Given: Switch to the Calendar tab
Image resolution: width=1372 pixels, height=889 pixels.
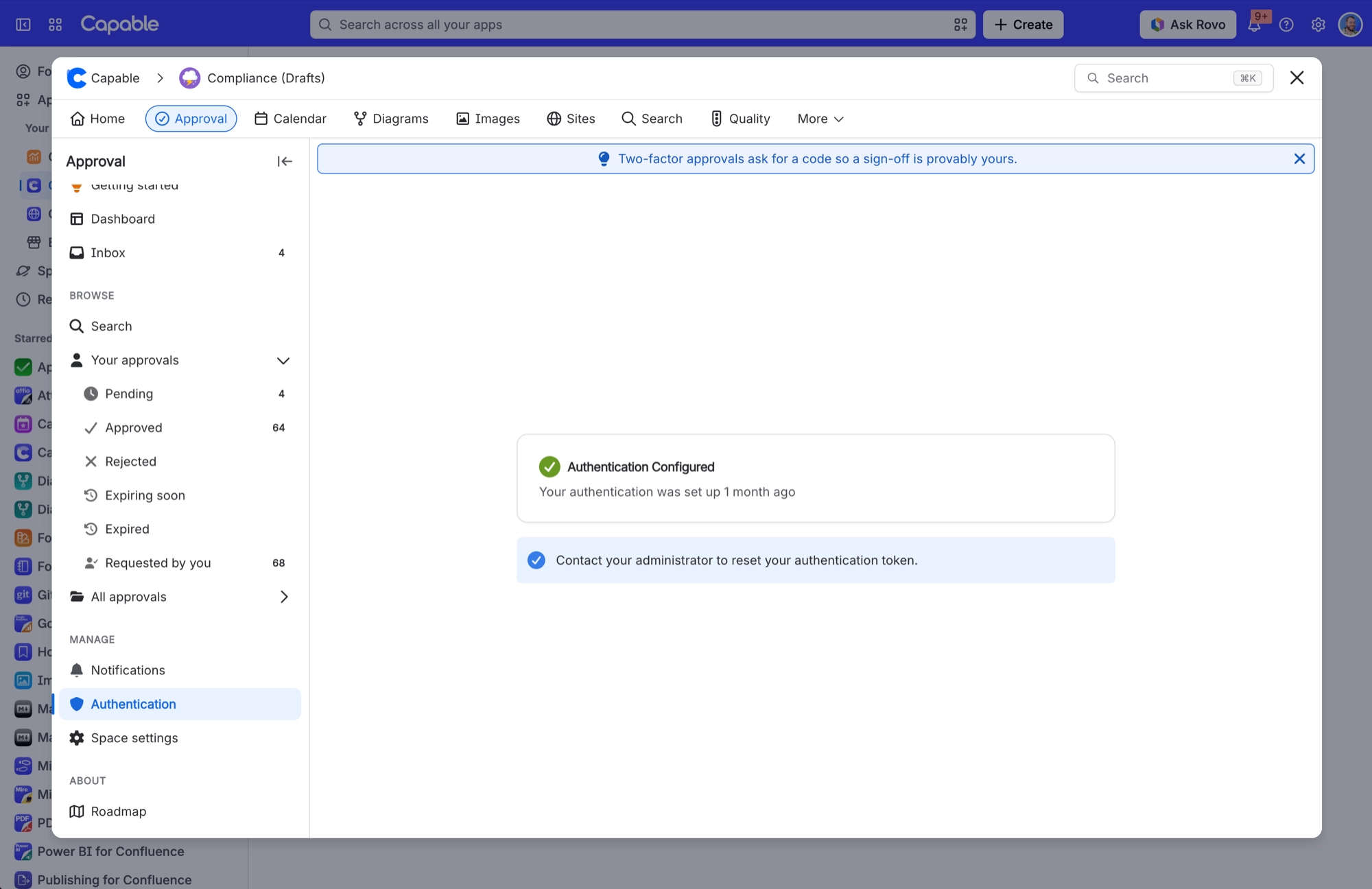Looking at the screenshot, I should (290, 119).
